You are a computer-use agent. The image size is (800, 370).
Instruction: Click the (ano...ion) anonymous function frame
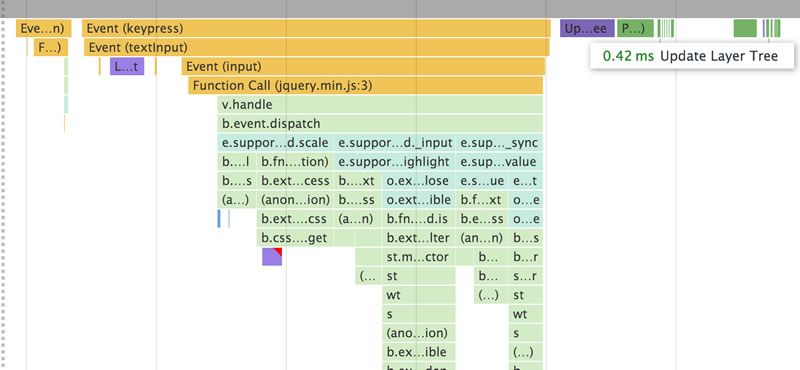click(x=418, y=333)
